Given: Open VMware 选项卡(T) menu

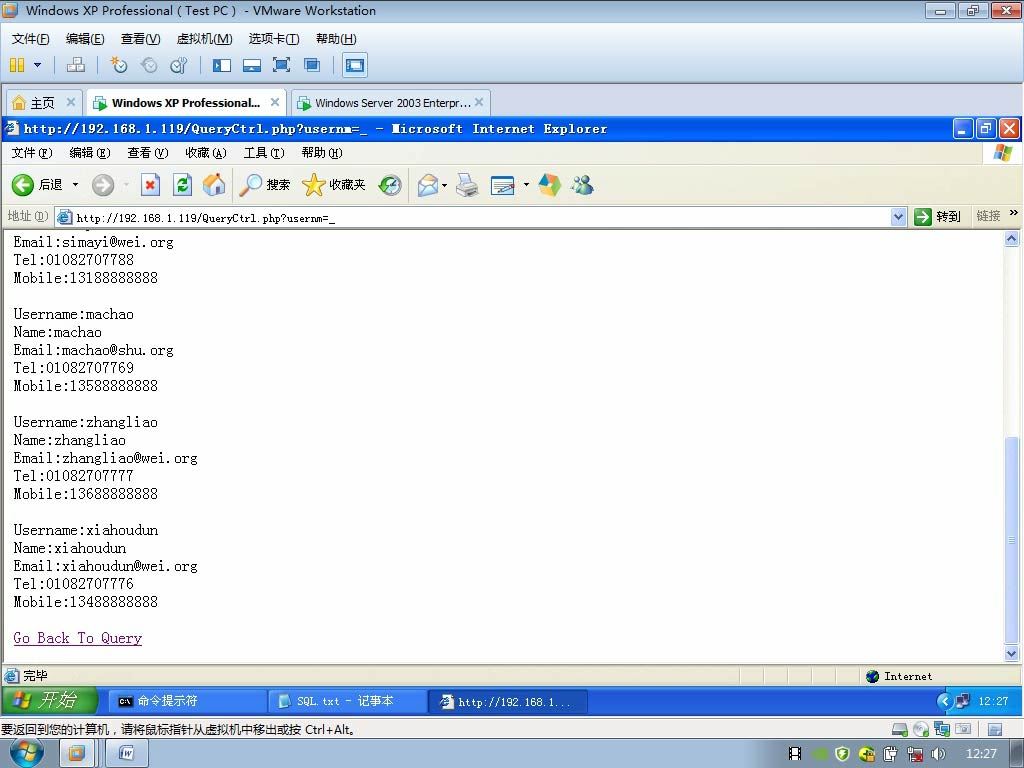Looking at the screenshot, I should pos(274,39).
